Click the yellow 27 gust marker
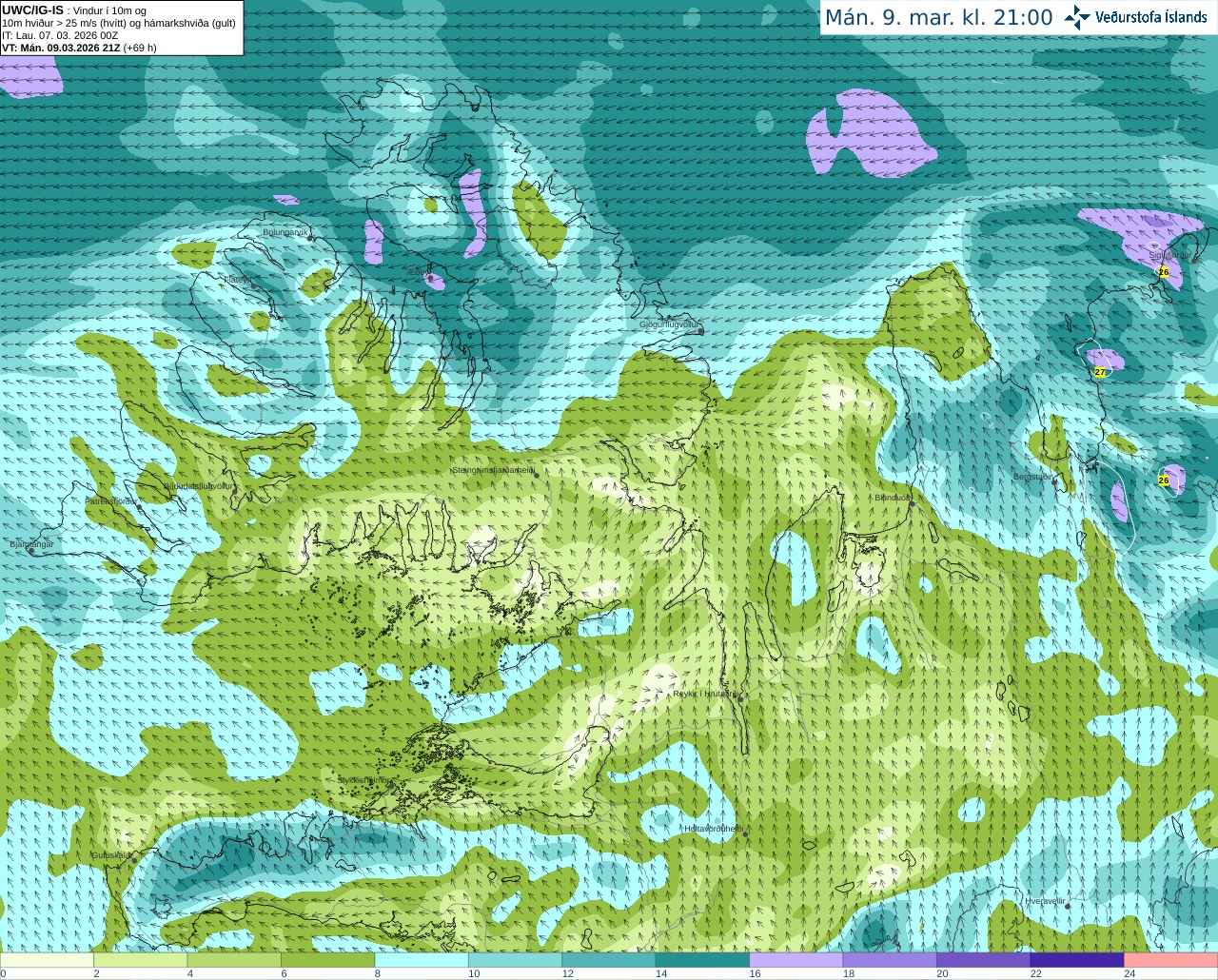 click(1100, 372)
